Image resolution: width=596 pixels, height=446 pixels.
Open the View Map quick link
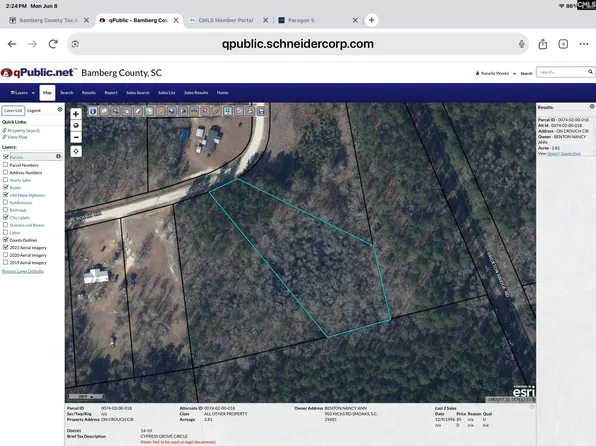point(17,137)
